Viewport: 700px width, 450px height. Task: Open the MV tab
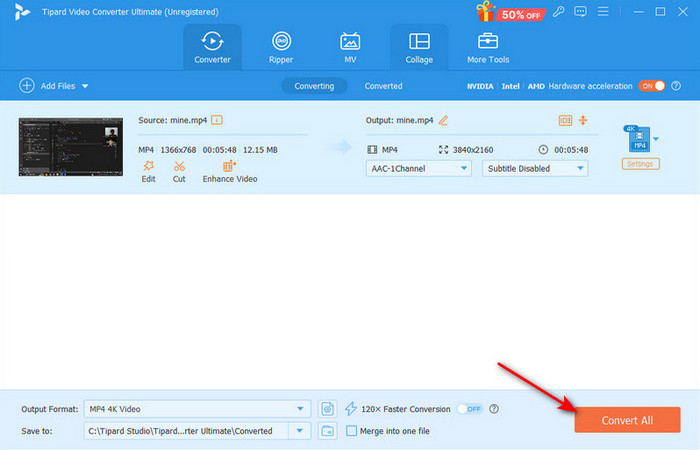350,47
